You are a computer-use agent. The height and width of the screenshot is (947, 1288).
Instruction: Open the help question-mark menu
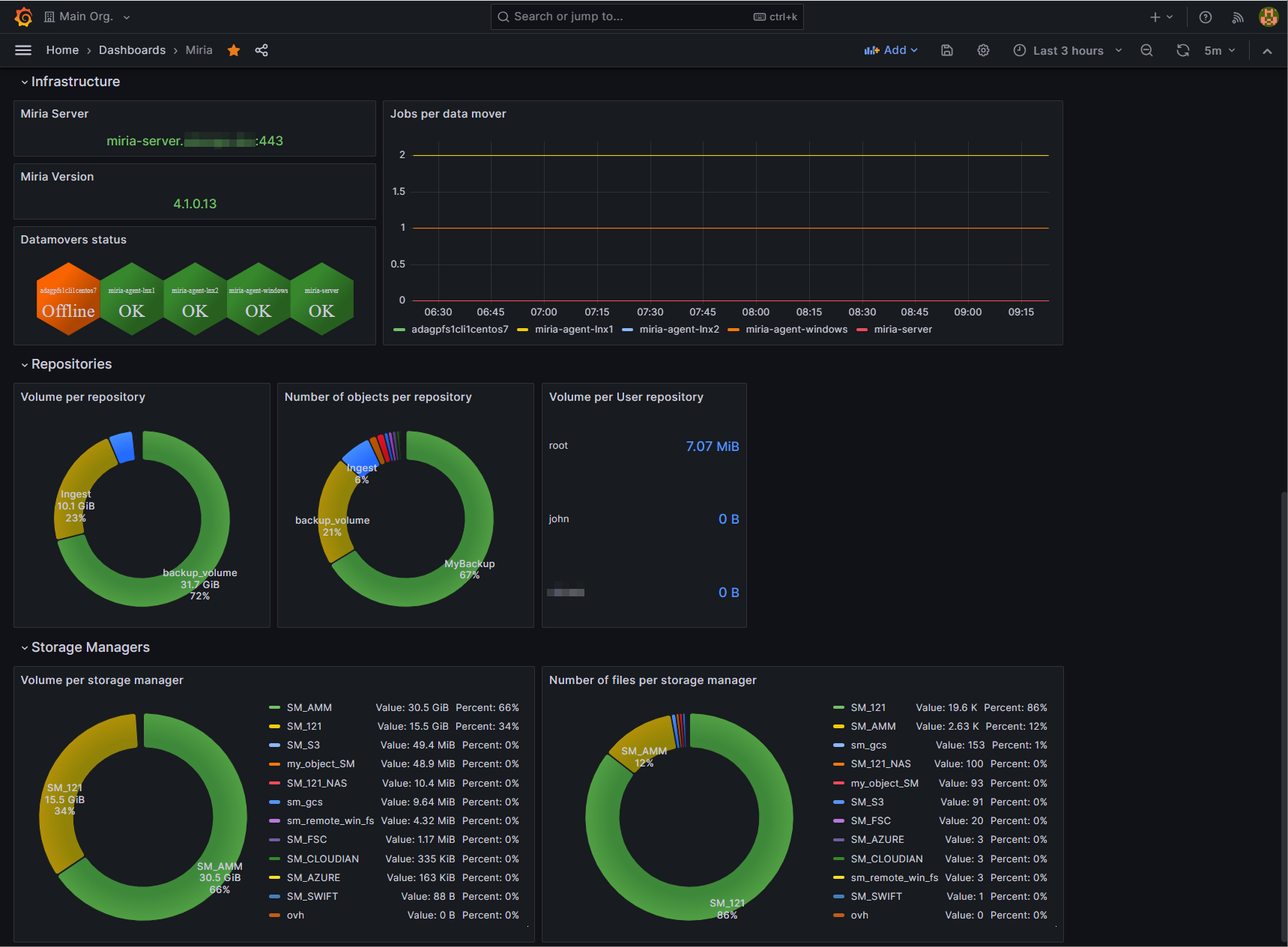pyautogui.click(x=1206, y=17)
